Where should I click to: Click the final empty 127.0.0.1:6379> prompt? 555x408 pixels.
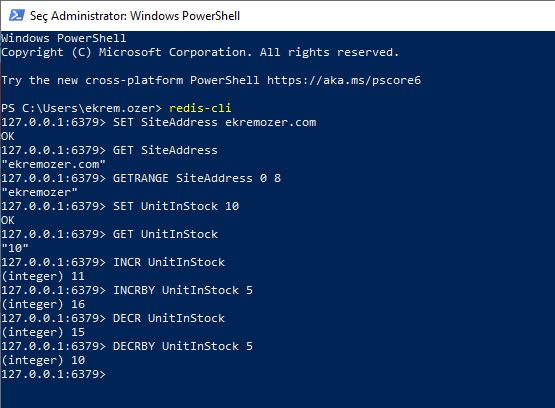(53, 374)
